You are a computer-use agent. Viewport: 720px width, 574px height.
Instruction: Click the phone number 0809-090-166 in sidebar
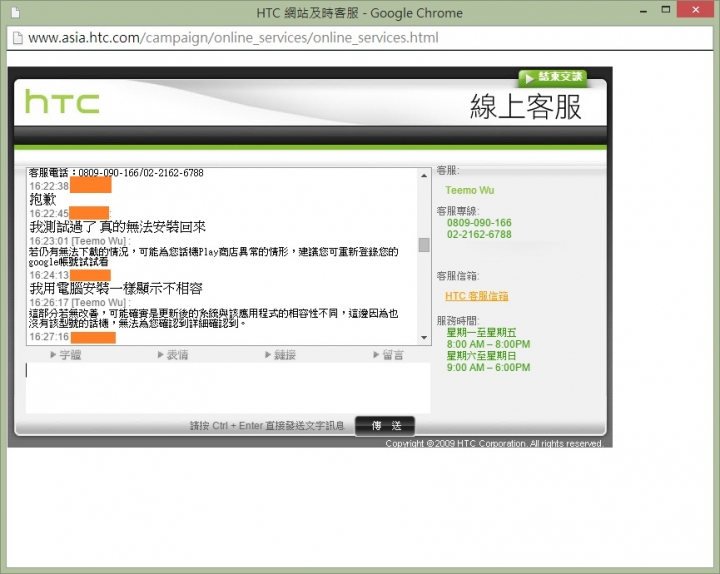click(479, 223)
